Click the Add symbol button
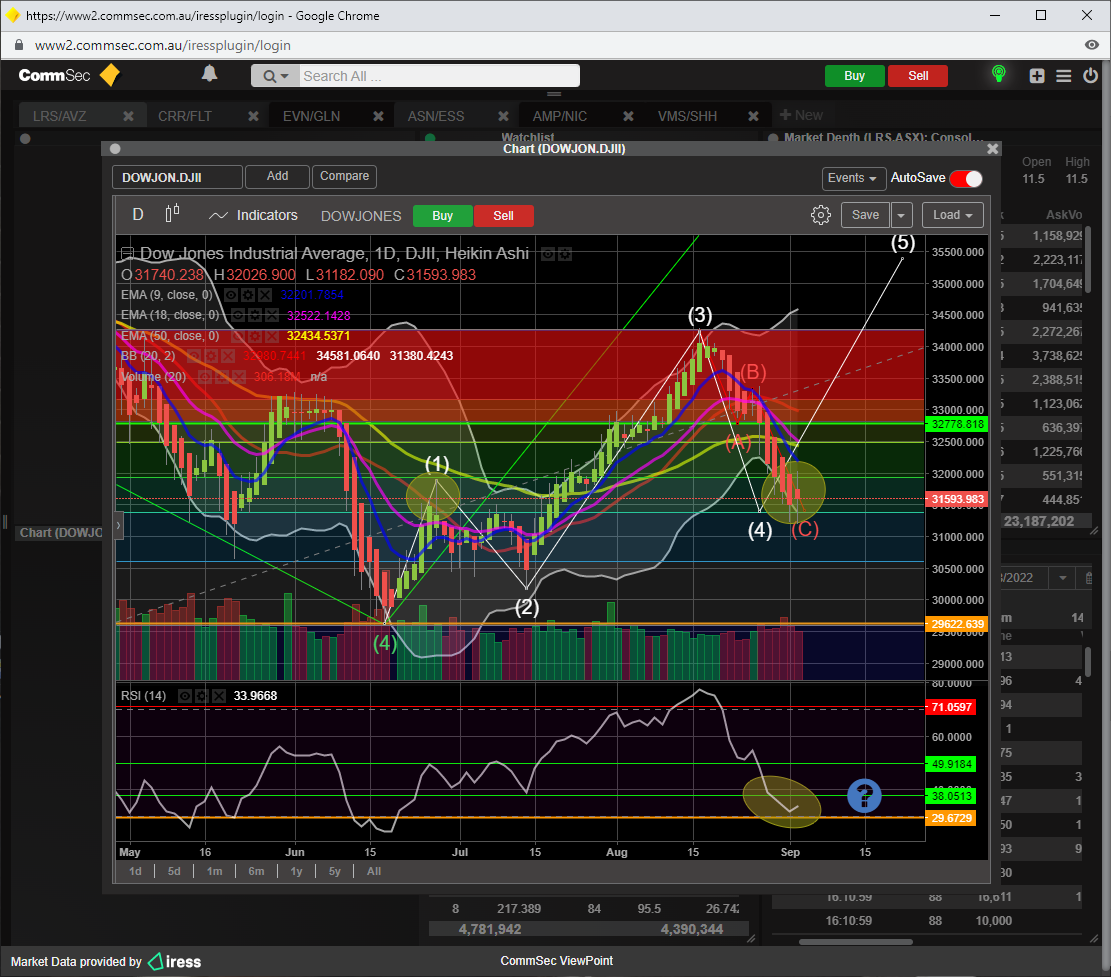Image resolution: width=1111 pixels, height=977 pixels. [277, 176]
